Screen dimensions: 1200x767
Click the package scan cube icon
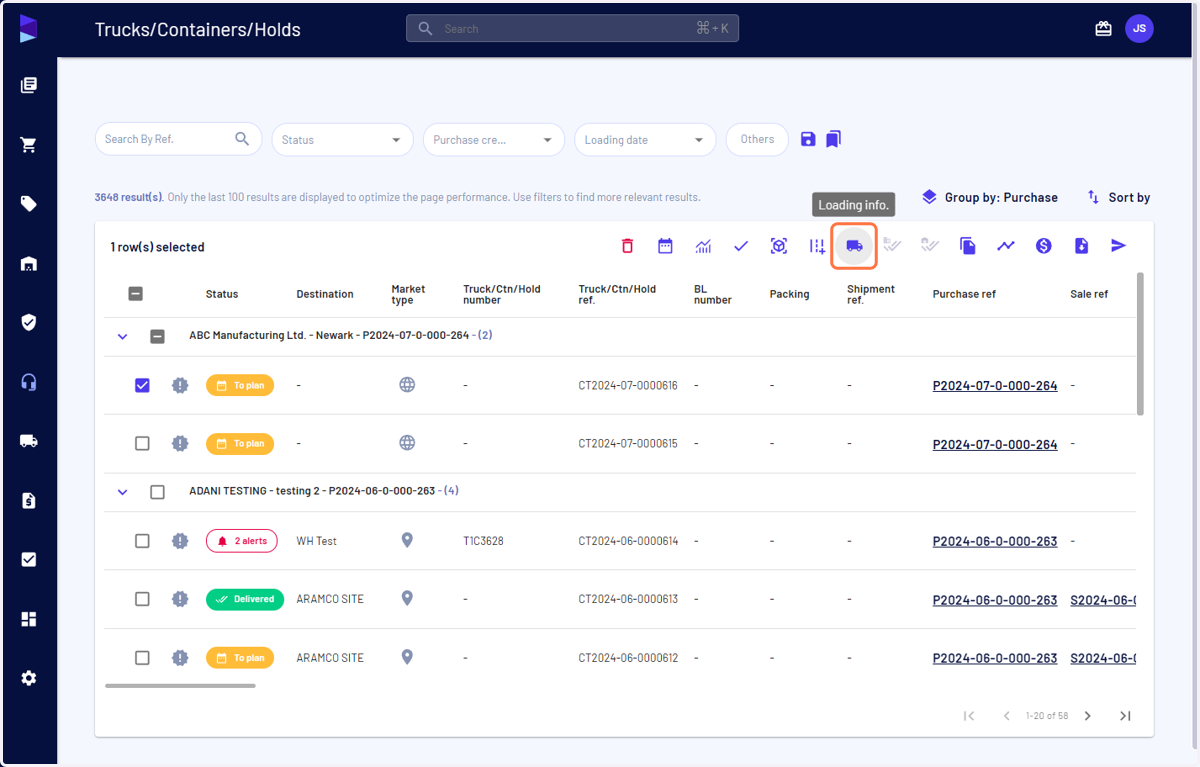tap(779, 246)
